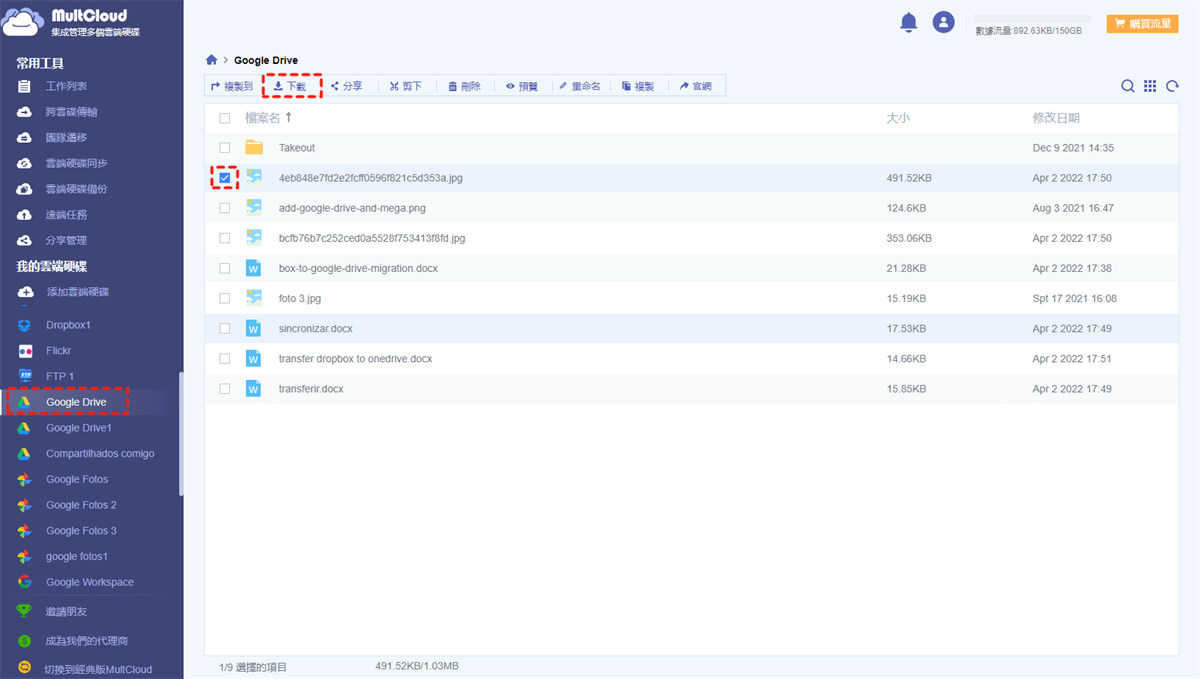Sort by 檔案名 column header arrow

coord(288,118)
